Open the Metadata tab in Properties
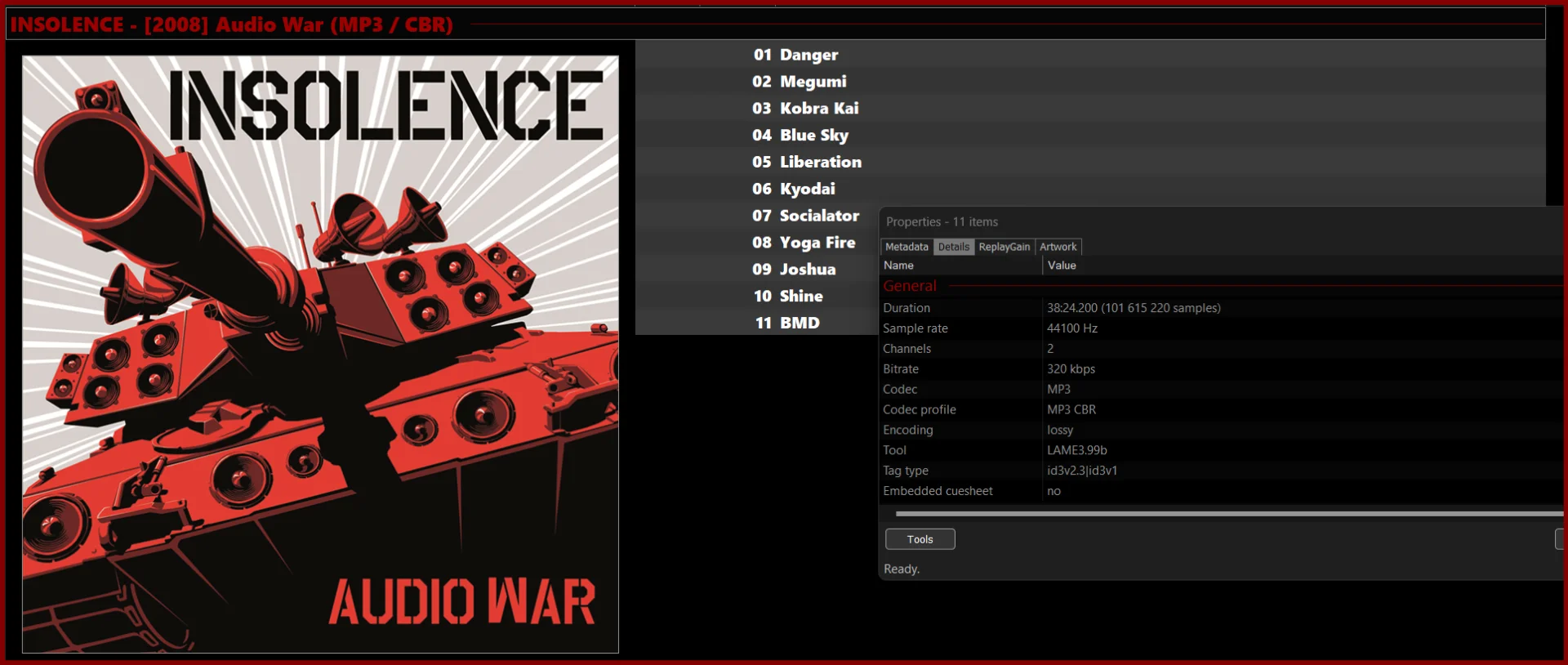Screen dimensions: 1568x665 (x=906, y=247)
